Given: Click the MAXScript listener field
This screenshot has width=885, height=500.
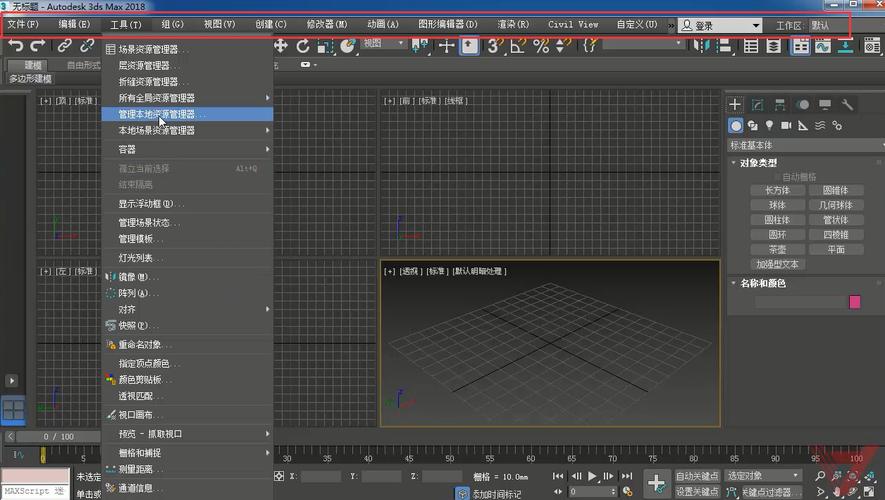Looking at the screenshot, I should point(35,491).
